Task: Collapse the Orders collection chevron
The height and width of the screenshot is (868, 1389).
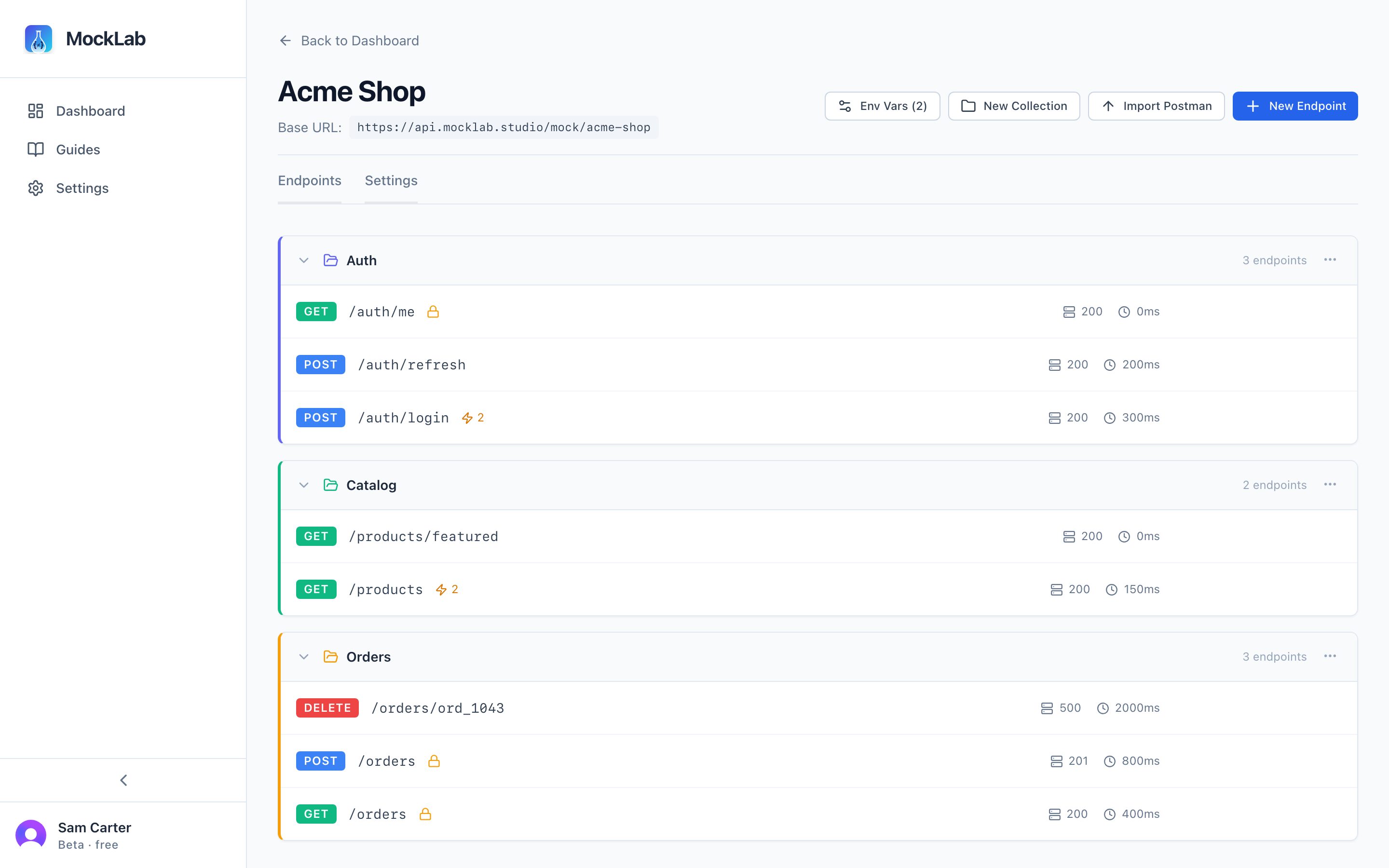Action: pyautogui.click(x=304, y=657)
